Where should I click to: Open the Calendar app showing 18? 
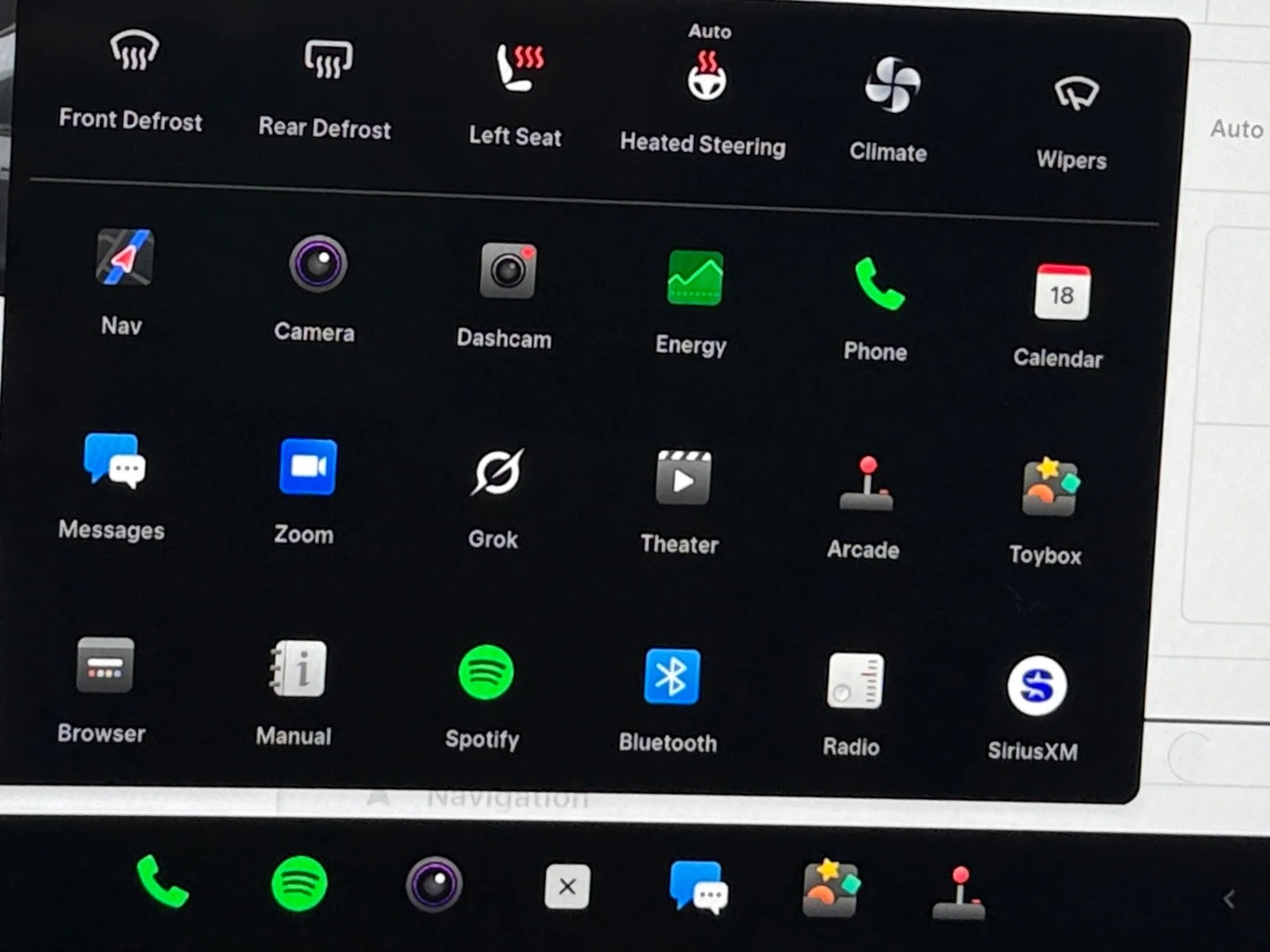tap(1062, 293)
